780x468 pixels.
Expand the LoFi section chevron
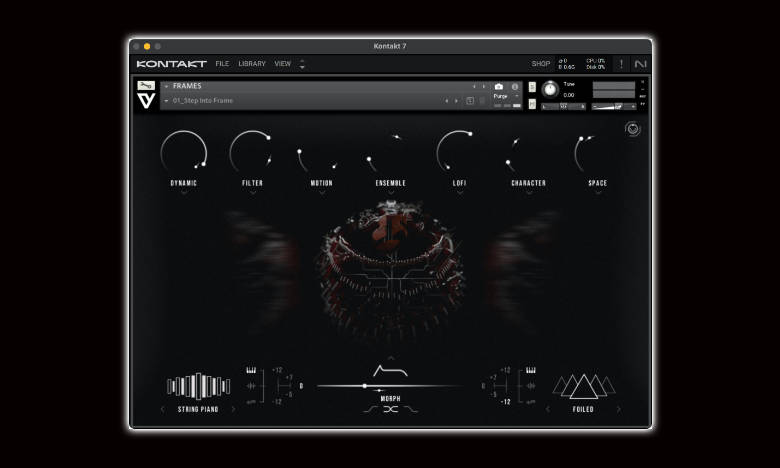point(460,191)
